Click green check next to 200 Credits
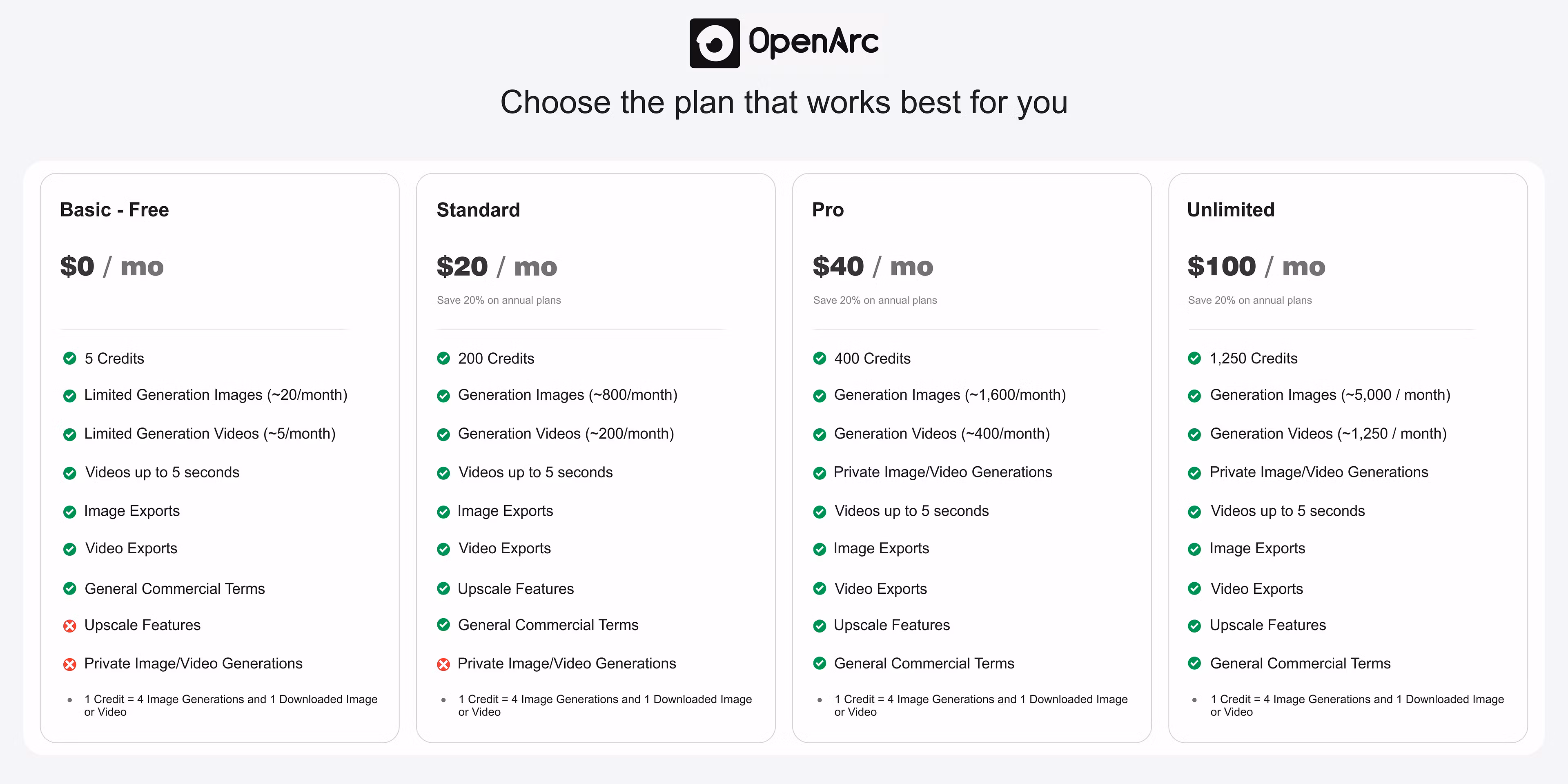The image size is (1568, 784). point(444,359)
